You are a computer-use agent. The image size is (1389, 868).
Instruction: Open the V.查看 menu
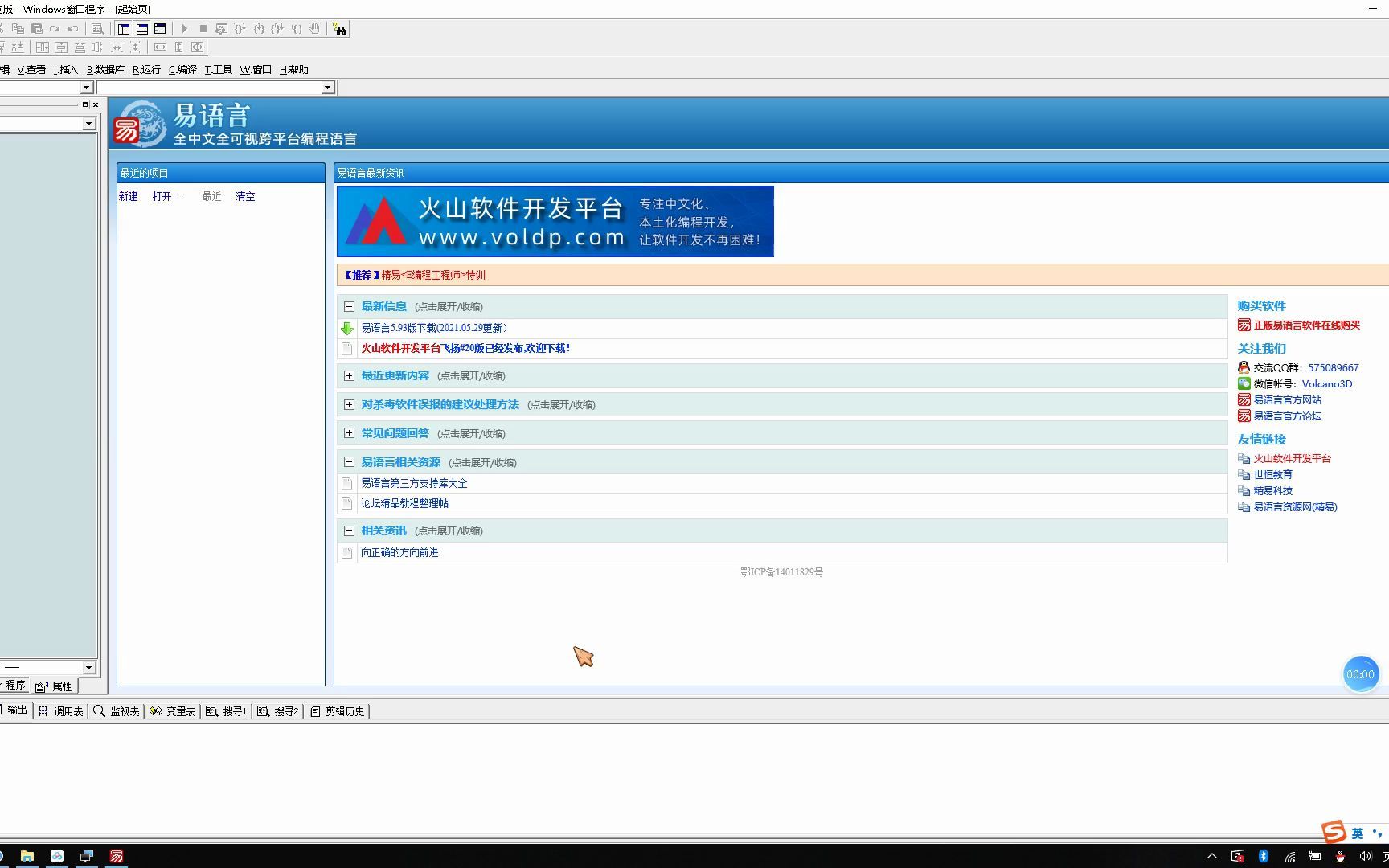tap(31, 70)
